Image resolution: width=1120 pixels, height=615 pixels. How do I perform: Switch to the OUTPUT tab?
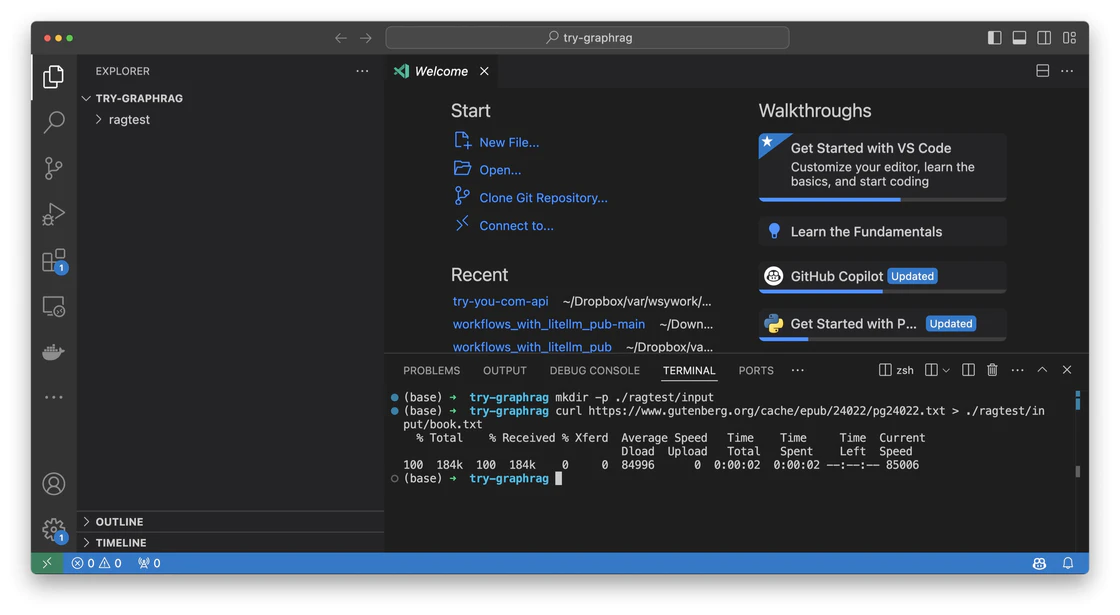point(504,370)
